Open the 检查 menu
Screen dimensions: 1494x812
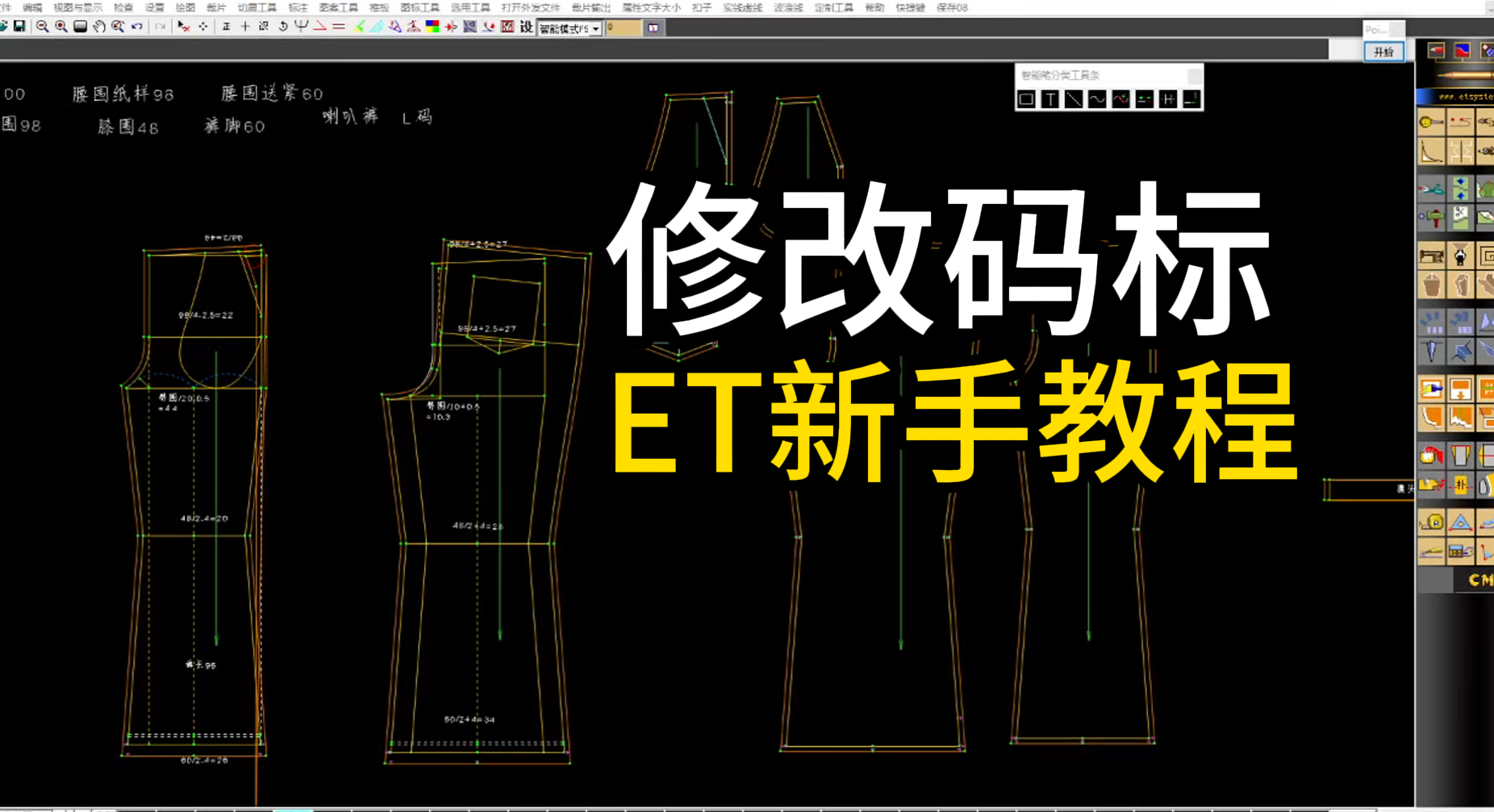coord(123,7)
